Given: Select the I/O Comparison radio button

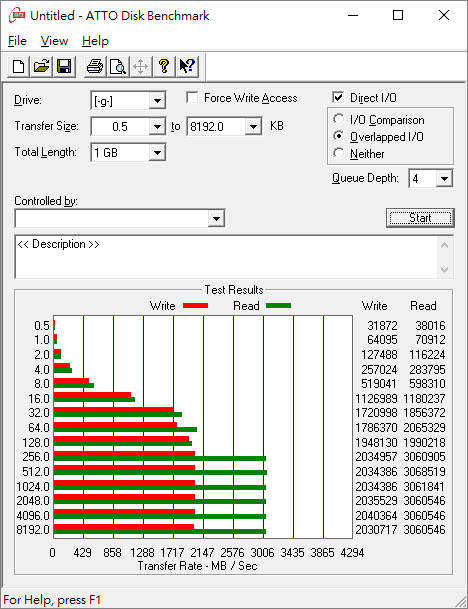Looking at the screenshot, I should [338, 119].
